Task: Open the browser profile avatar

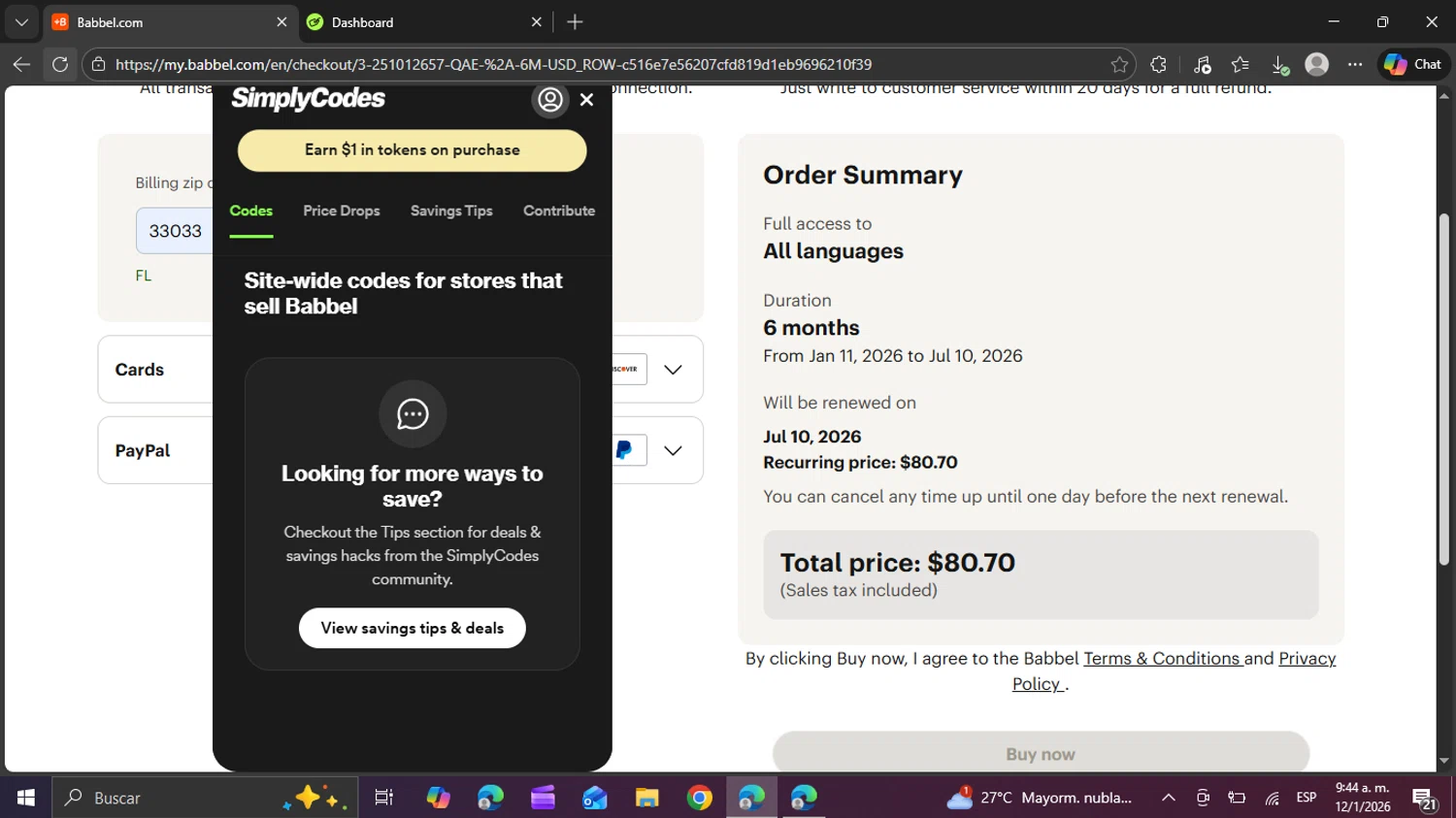Action: 1316,65
